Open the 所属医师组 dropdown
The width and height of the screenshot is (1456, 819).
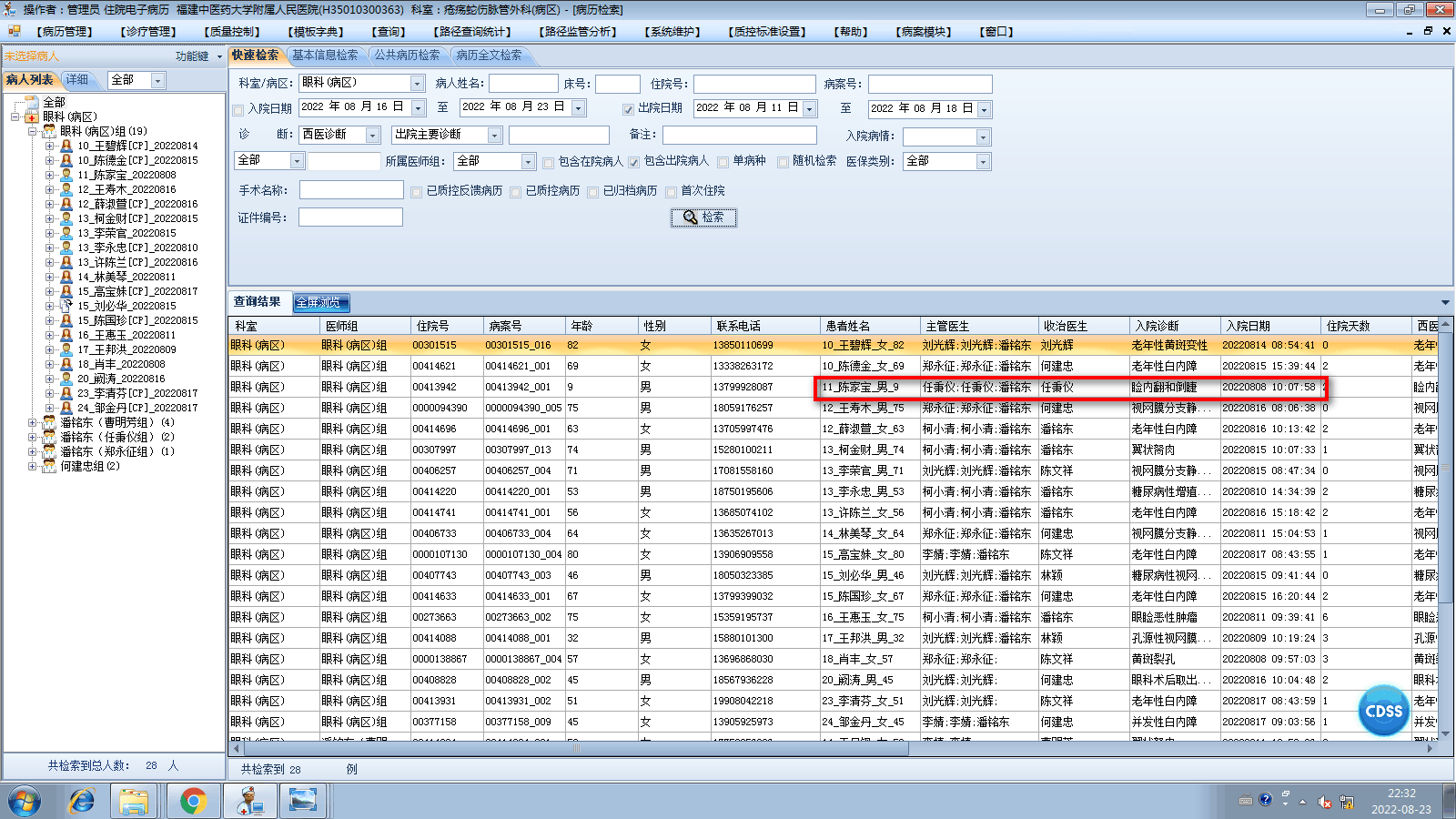click(528, 162)
